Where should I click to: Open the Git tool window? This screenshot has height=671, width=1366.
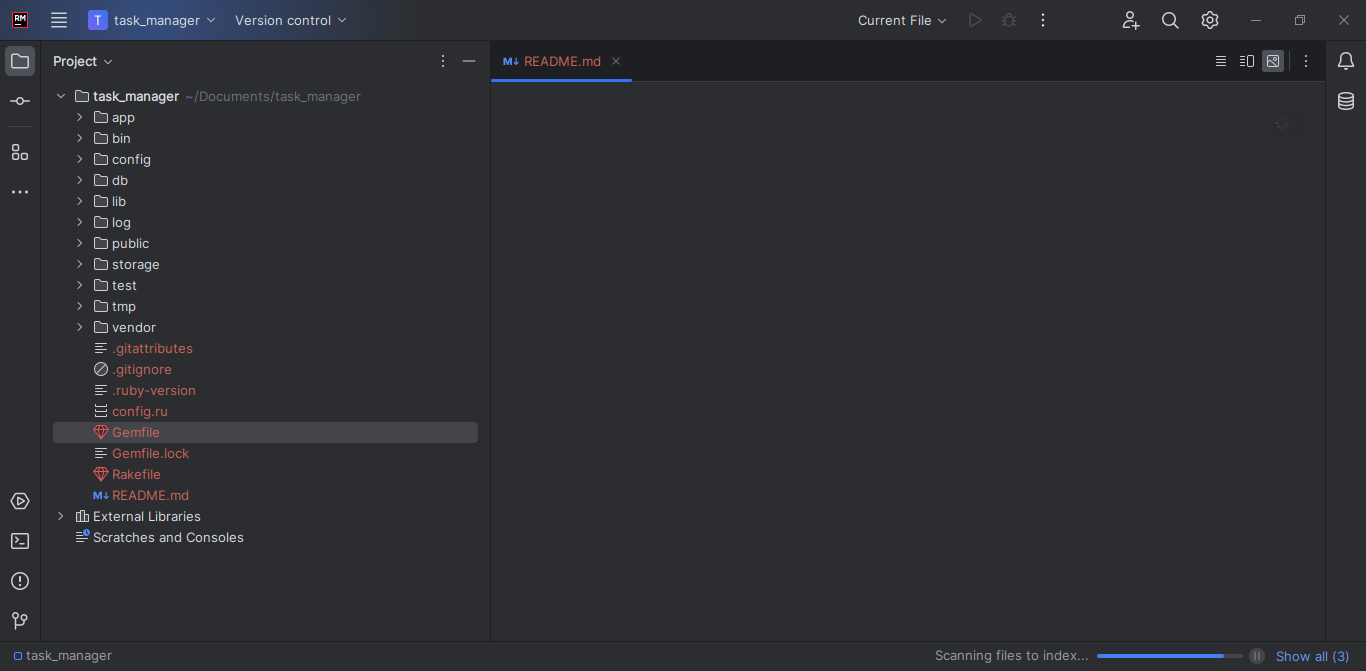click(20, 621)
